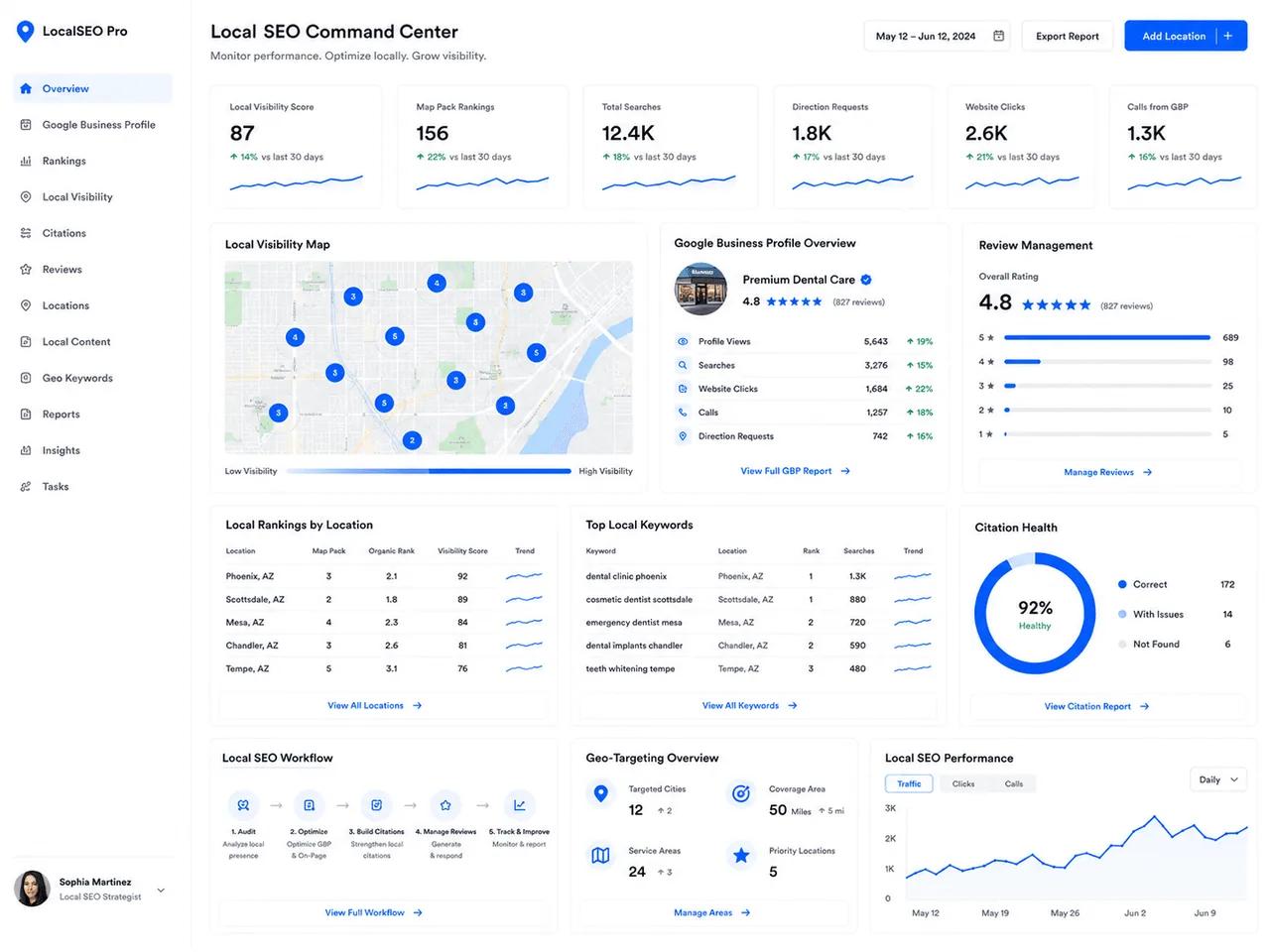1270x952 pixels.
Task: Click the Low to High Visibility gradient bar
Action: (x=429, y=471)
